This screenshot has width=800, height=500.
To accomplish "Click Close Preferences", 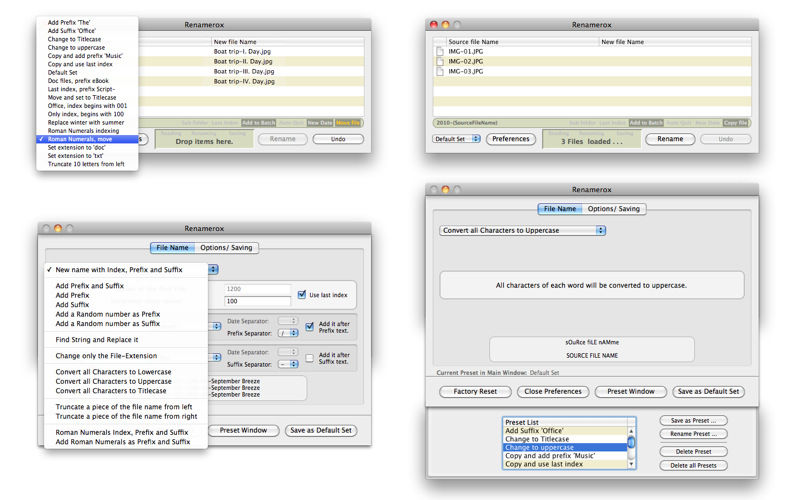I will click(x=553, y=391).
